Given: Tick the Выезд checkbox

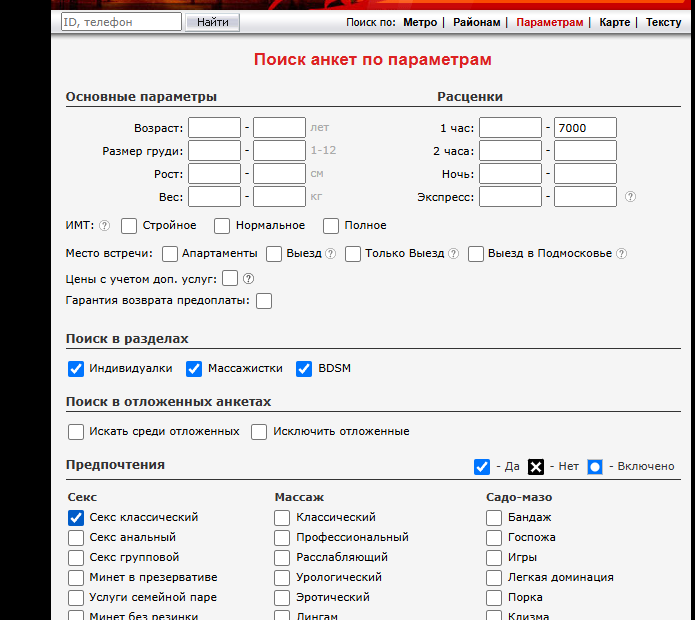Looking at the screenshot, I should point(274,254).
